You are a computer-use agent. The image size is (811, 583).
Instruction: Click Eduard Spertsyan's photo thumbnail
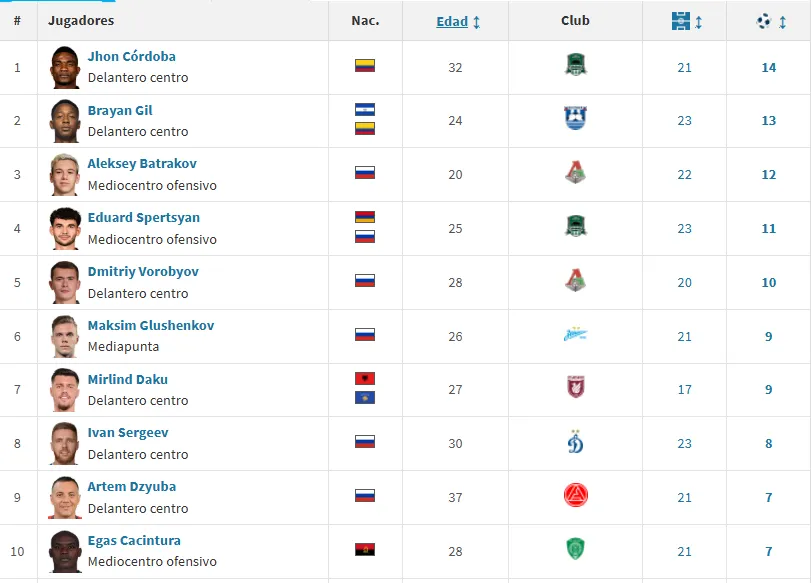(65, 228)
